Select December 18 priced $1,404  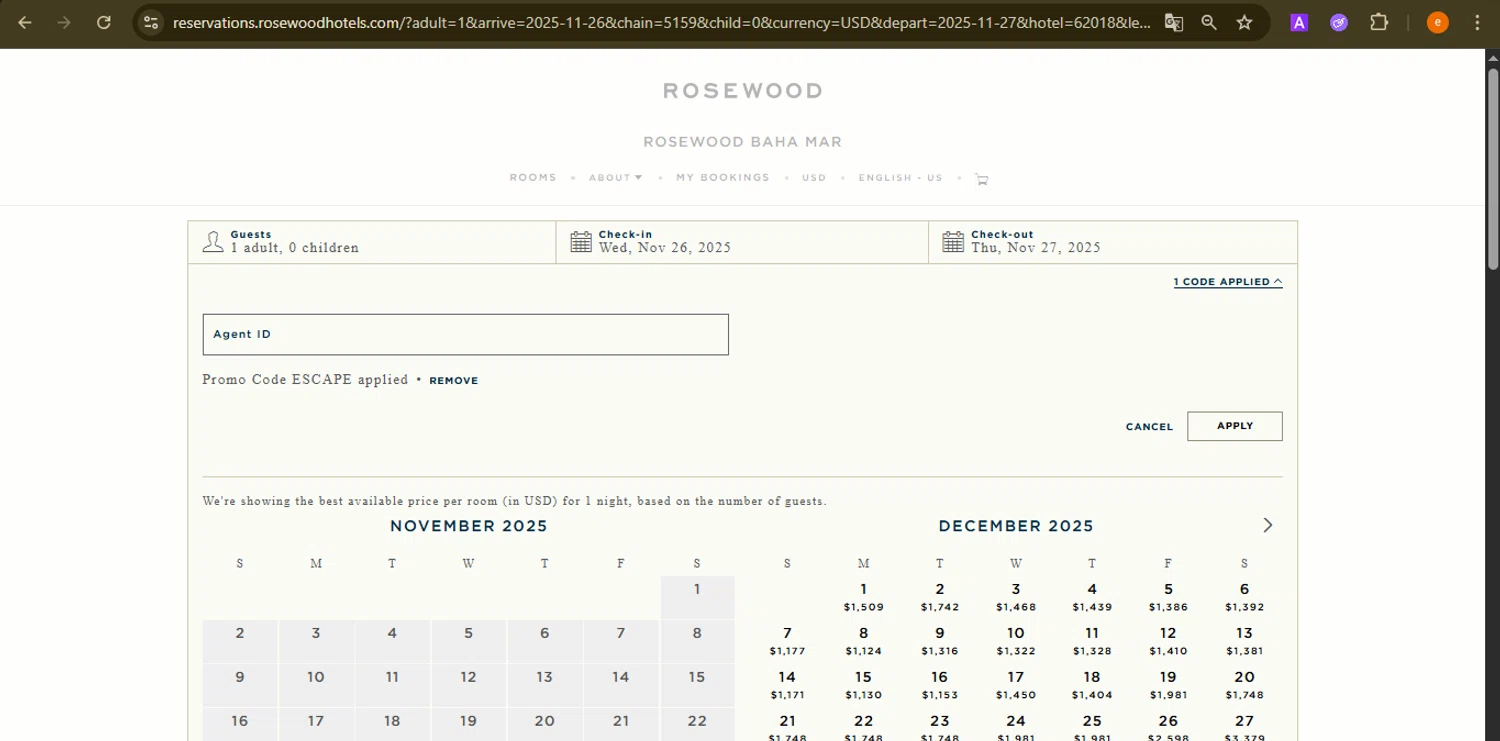tap(1092, 685)
